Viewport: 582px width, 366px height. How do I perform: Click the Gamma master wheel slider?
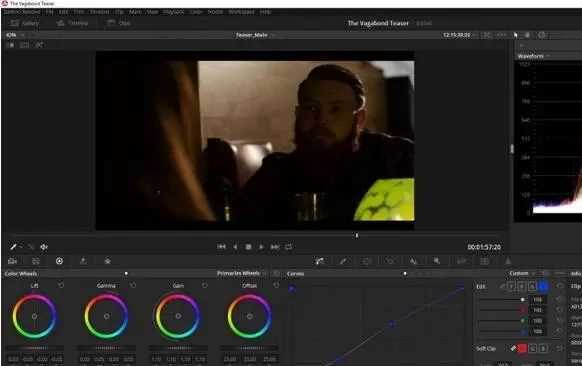pos(107,348)
